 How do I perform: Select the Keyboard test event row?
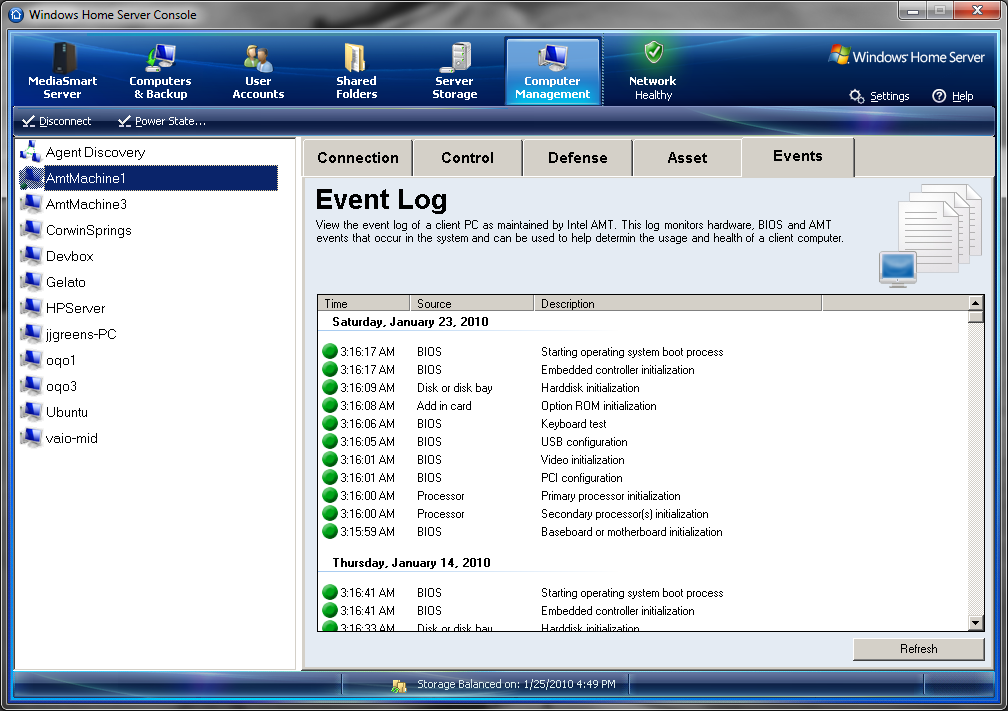pos(643,424)
